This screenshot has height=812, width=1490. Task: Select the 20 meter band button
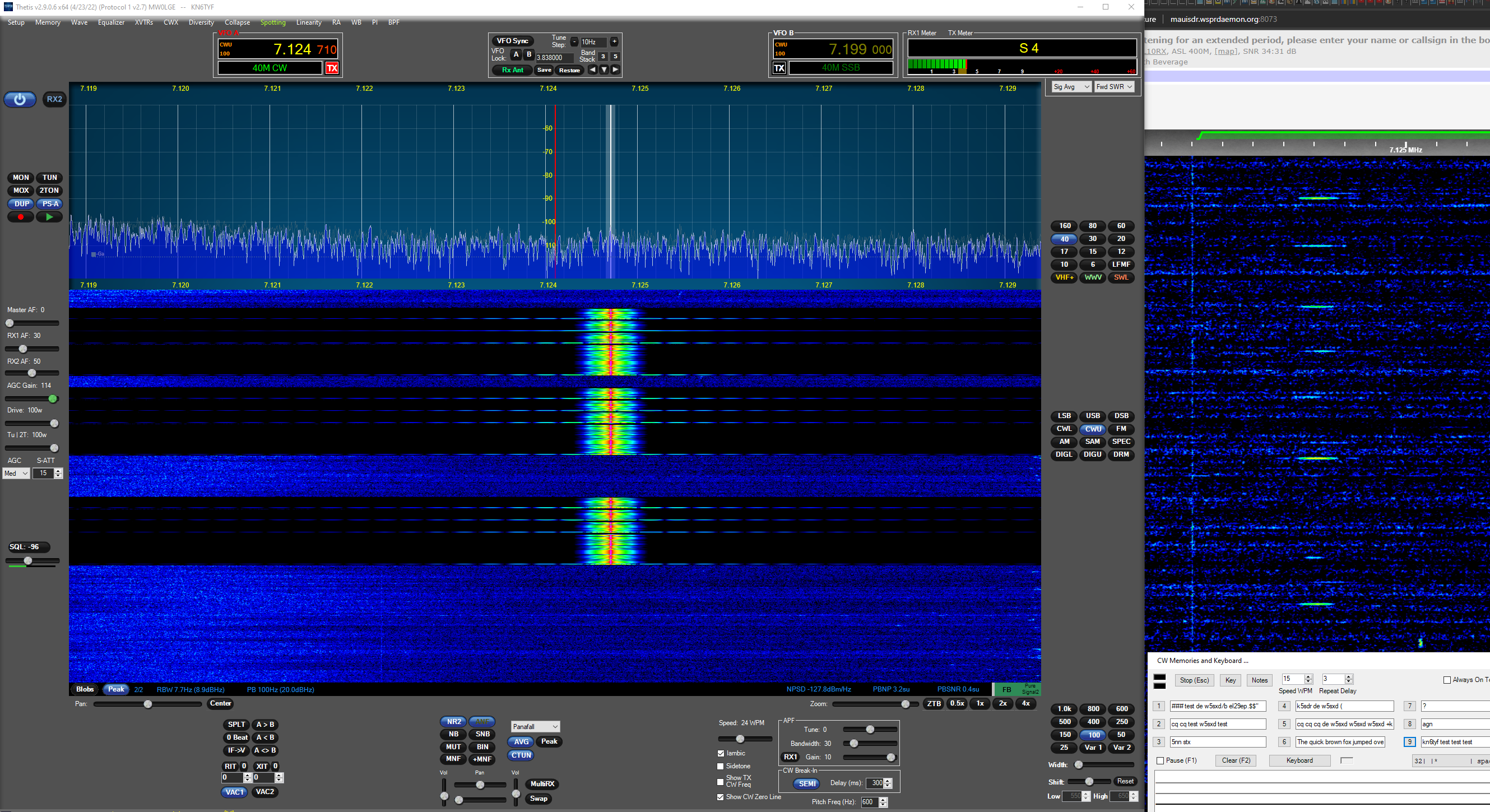pyautogui.click(x=1120, y=239)
